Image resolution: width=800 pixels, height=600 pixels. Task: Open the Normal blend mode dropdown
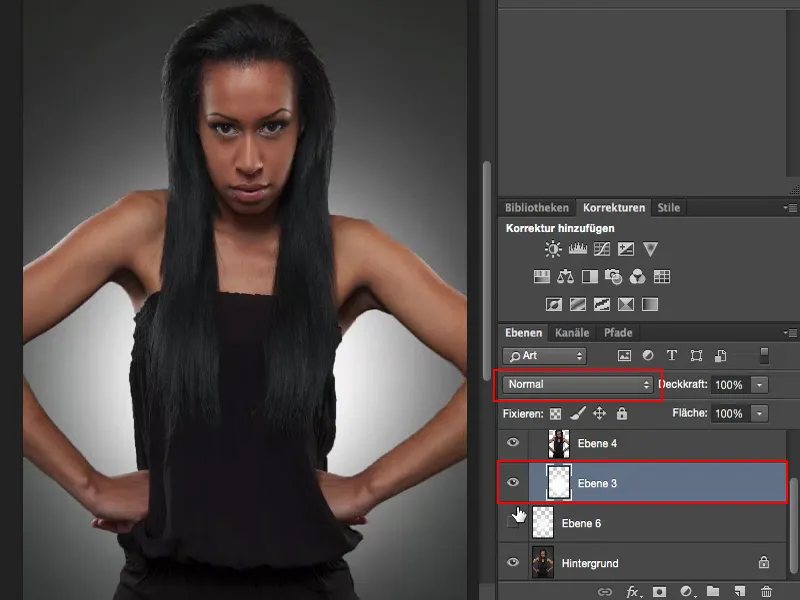(578, 385)
